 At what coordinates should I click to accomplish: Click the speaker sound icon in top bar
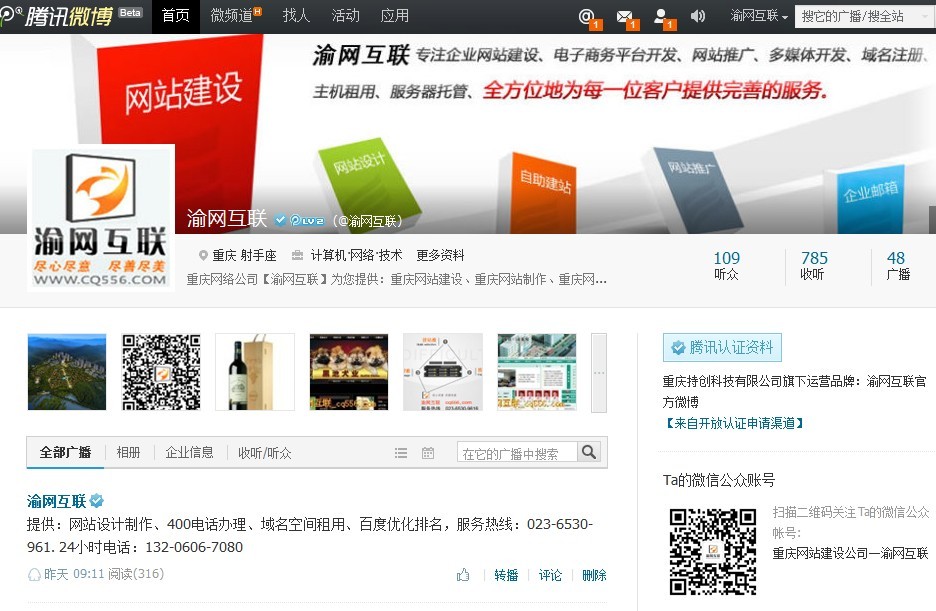tap(698, 16)
